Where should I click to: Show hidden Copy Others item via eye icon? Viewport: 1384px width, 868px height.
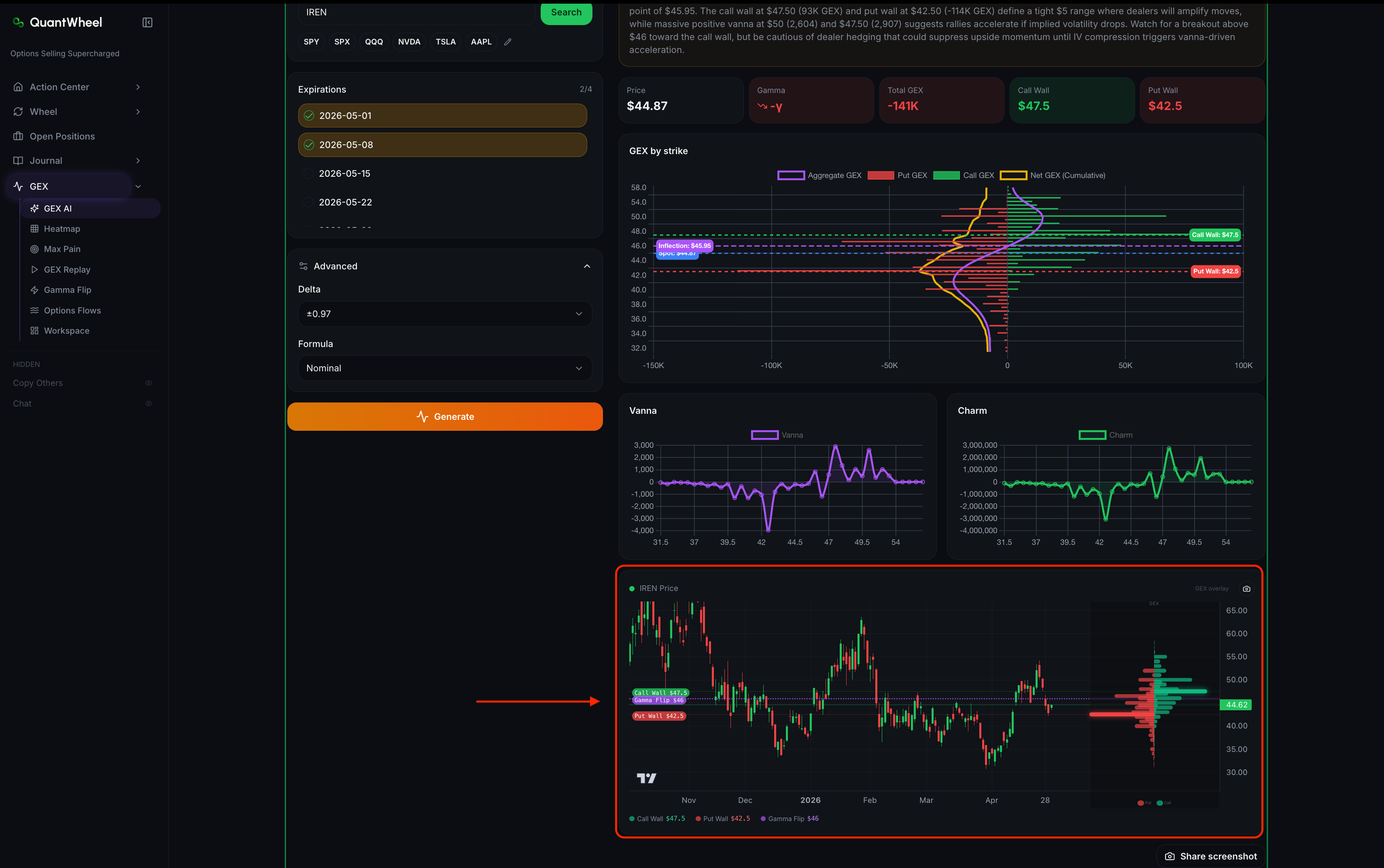[149, 383]
